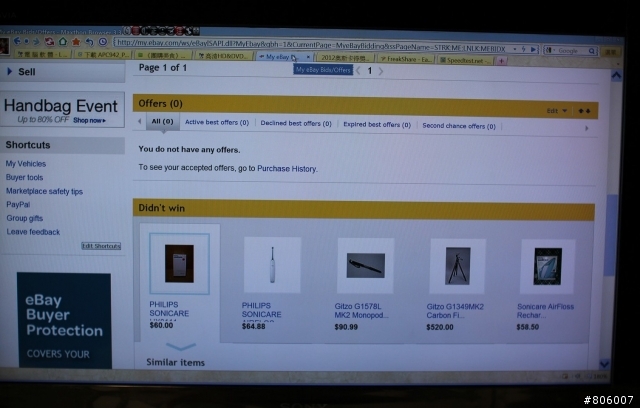This screenshot has width=640, height=408.
Task: Open the $60.00 PHILIPS SONICARE thumbnail
Action: point(179,264)
